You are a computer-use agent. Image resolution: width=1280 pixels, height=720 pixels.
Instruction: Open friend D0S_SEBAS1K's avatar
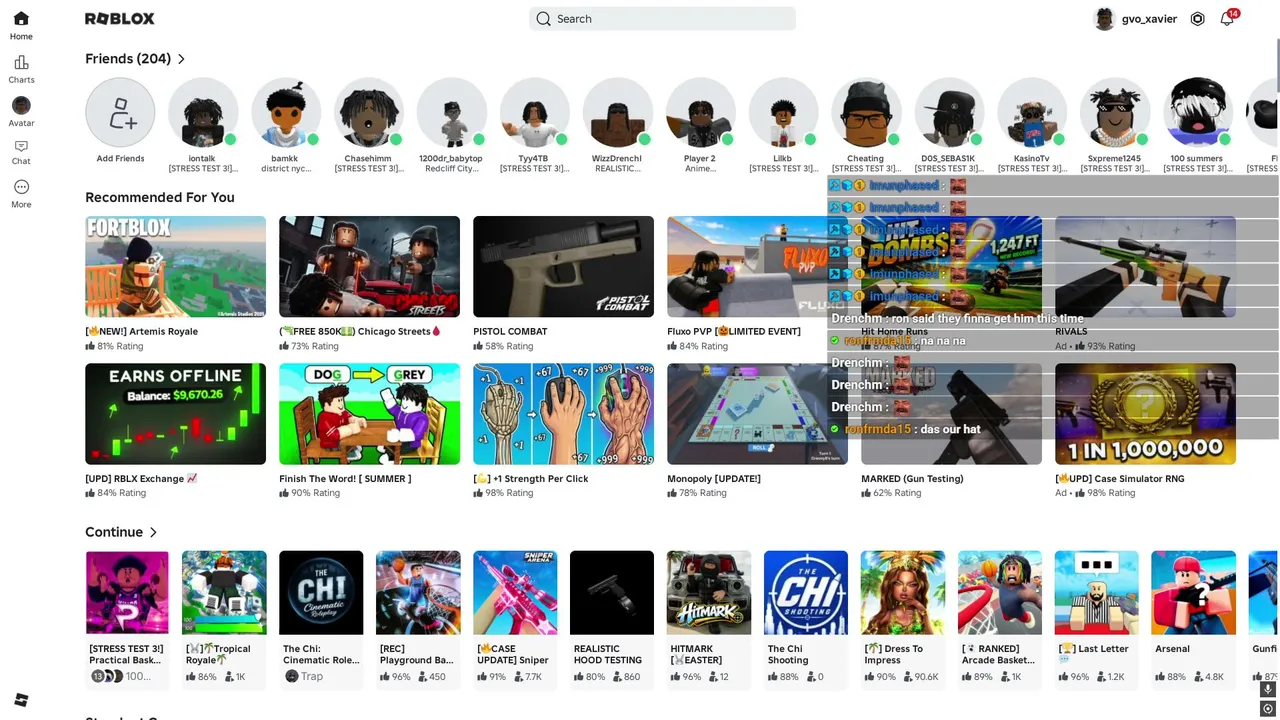pos(949,113)
